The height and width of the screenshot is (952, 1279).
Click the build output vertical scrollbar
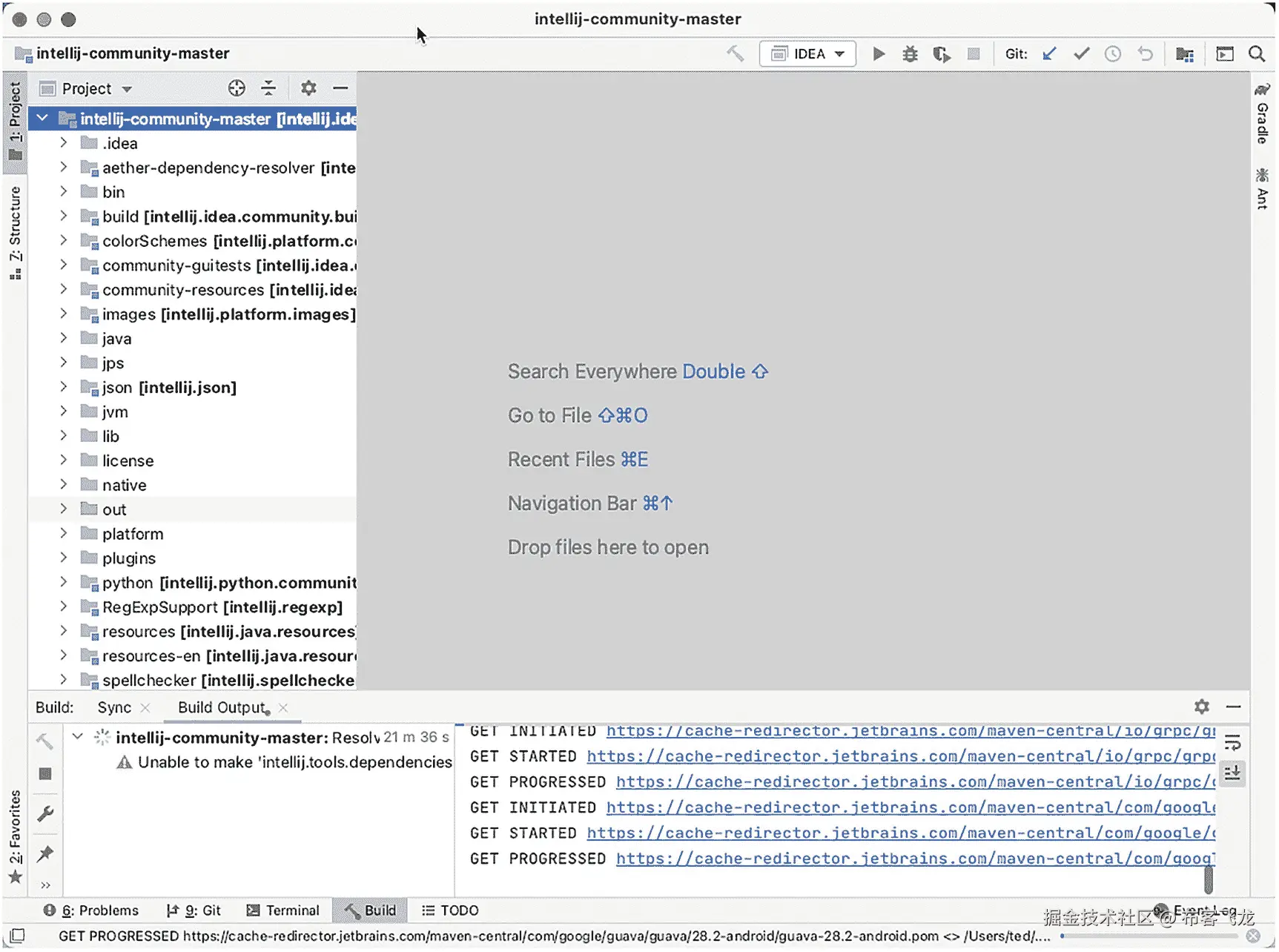[1209, 880]
